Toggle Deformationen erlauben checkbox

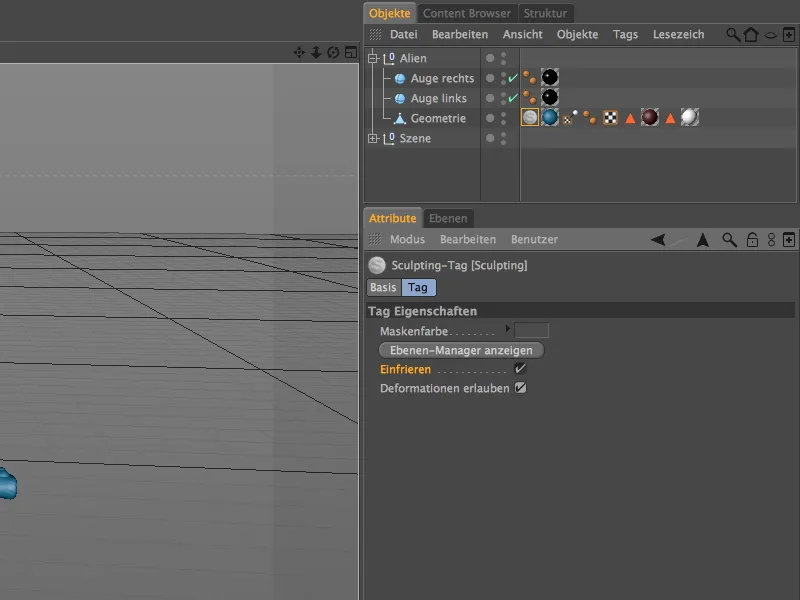coord(520,388)
